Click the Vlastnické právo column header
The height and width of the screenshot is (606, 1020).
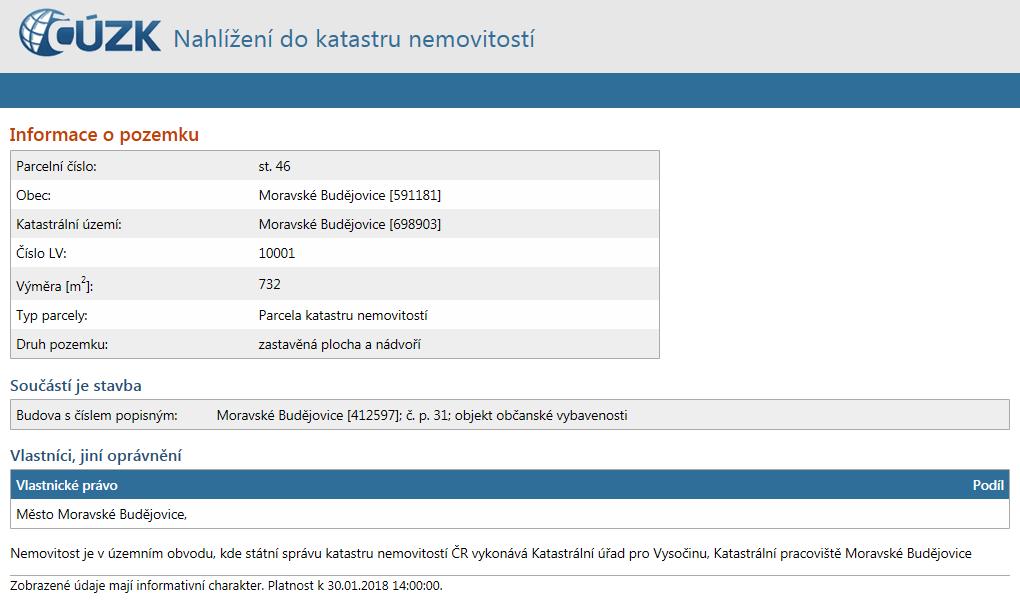(x=67, y=486)
